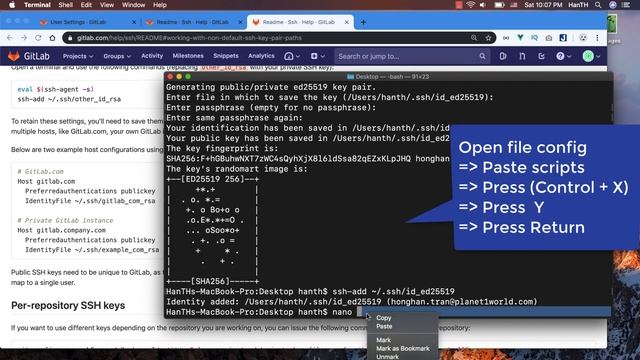Bookmark this page with the star icon
The width and height of the screenshot is (640, 360).
tap(488, 38)
